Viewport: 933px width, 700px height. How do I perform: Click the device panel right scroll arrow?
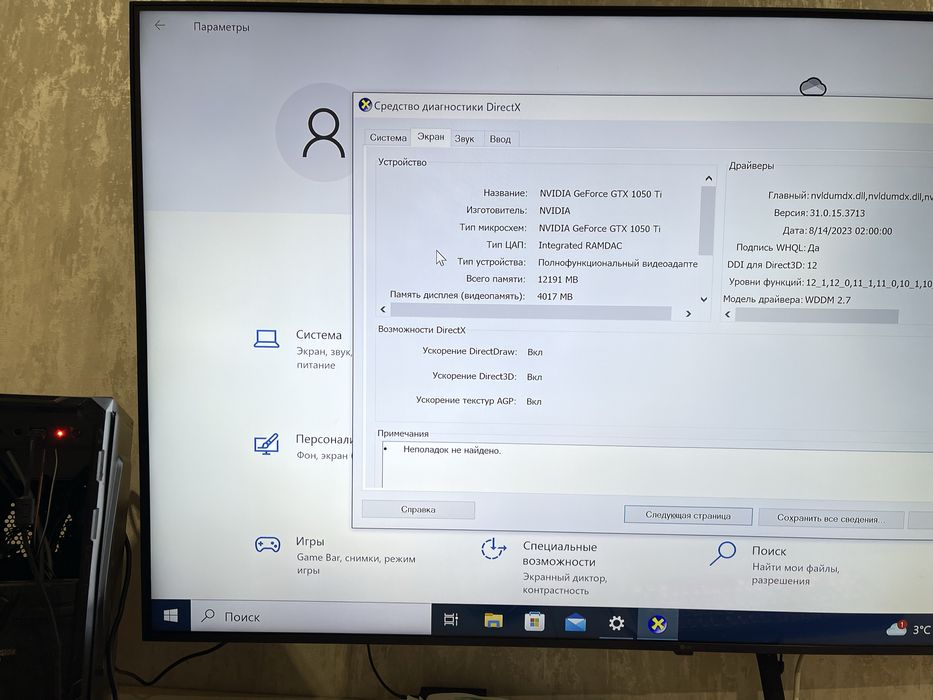click(x=688, y=314)
